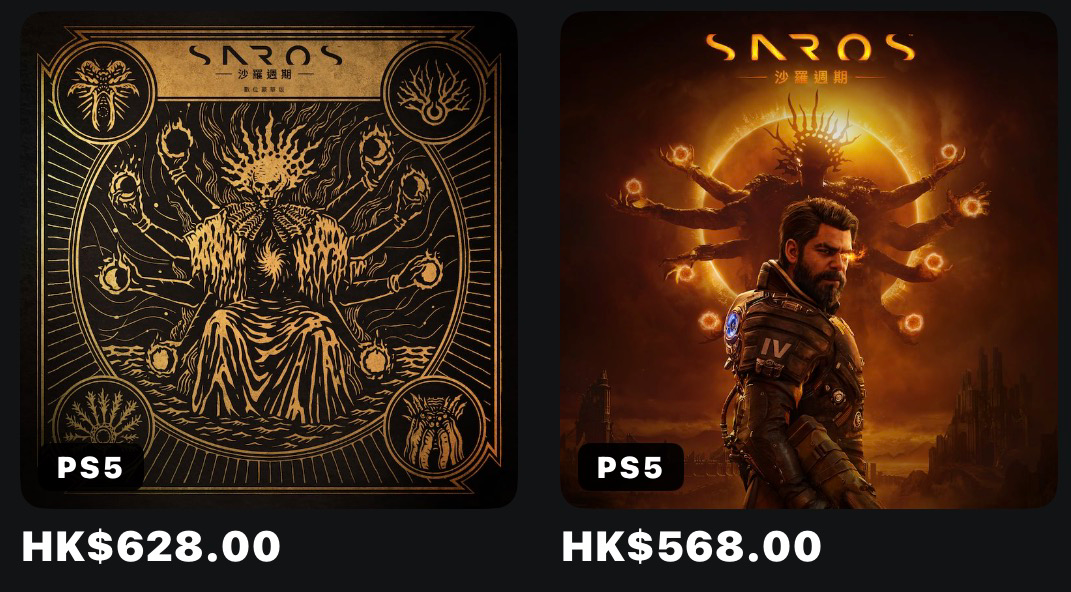
Task: Open the HK$568.00 standard edition product
Action: [x=691, y=546]
